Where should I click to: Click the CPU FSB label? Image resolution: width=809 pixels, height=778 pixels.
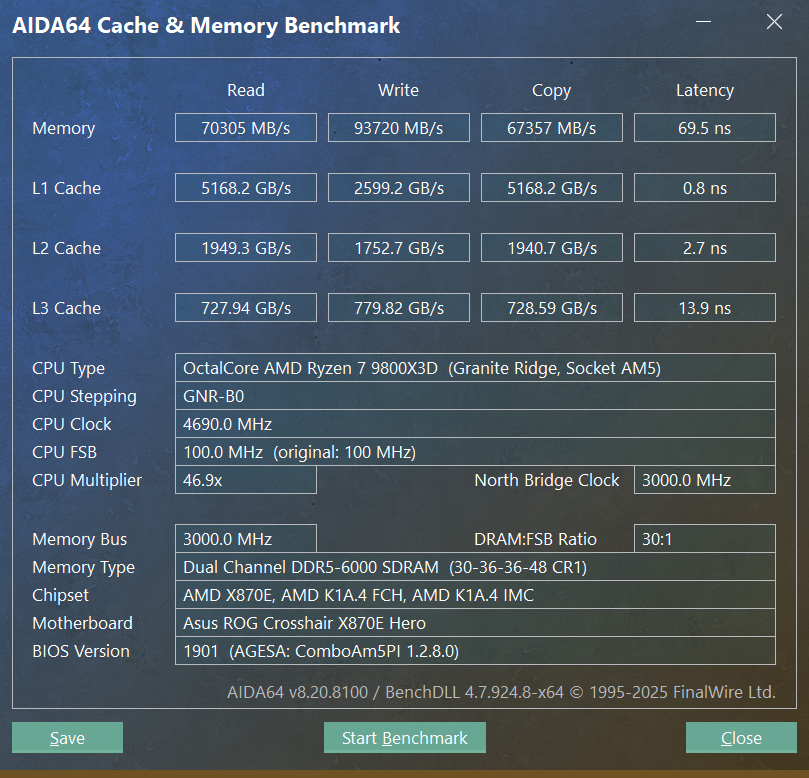(x=64, y=452)
